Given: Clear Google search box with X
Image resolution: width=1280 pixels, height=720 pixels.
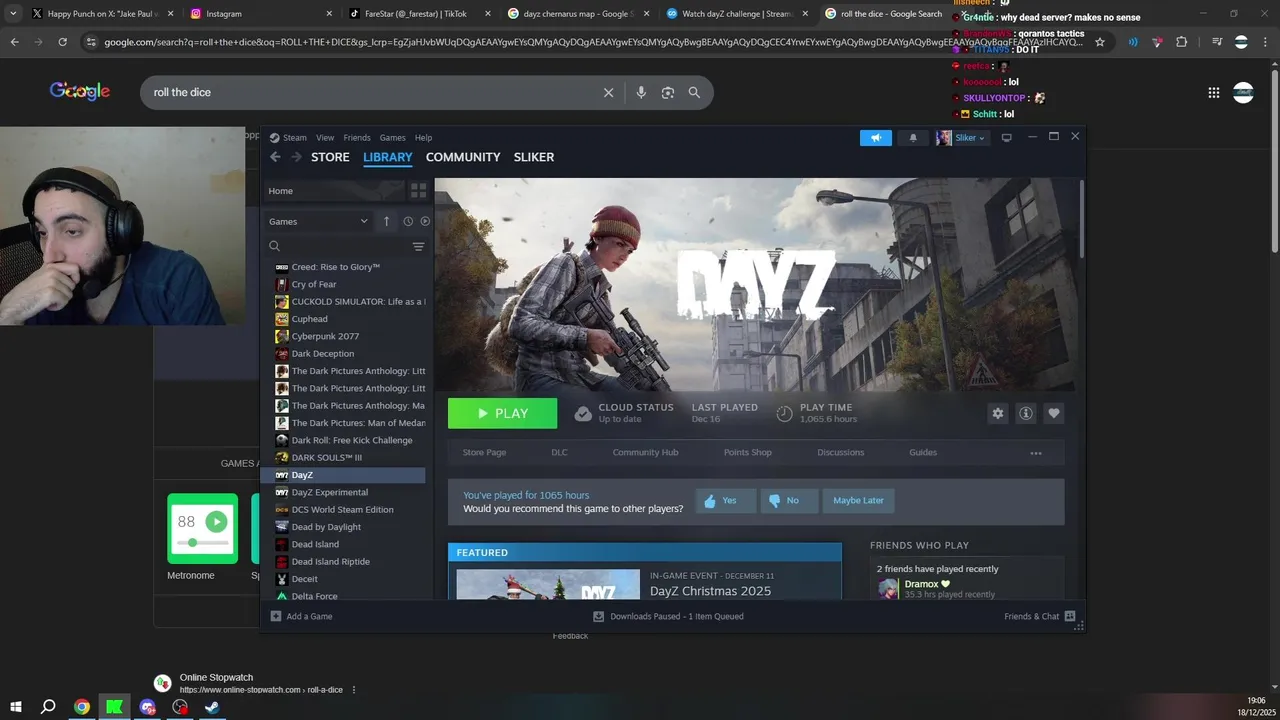Looking at the screenshot, I should point(608,92).
